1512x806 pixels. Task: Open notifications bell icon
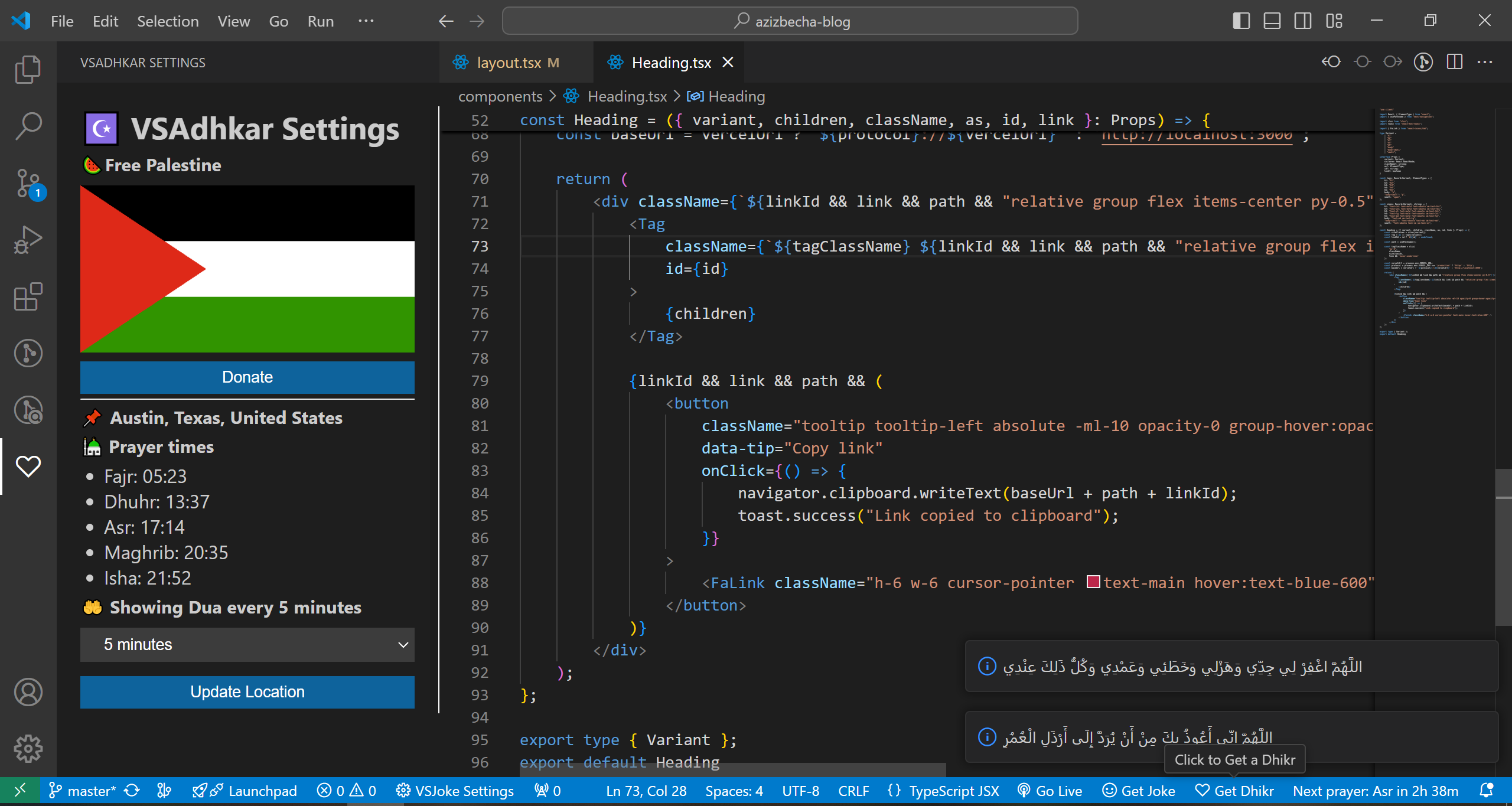point(1487,791)
